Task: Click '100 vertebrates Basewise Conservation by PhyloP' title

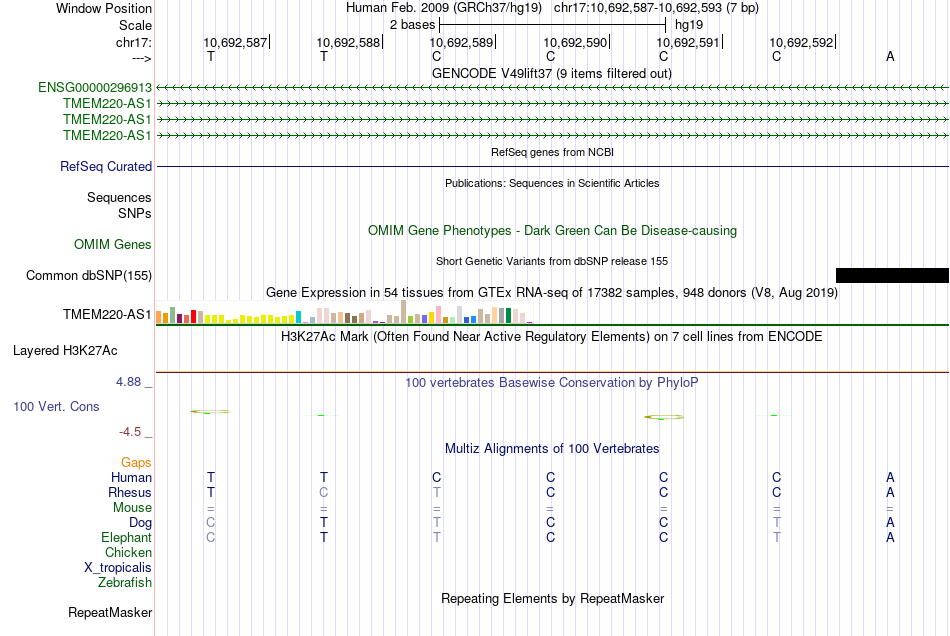Action: pyautogui.click(x=552, y=383)
